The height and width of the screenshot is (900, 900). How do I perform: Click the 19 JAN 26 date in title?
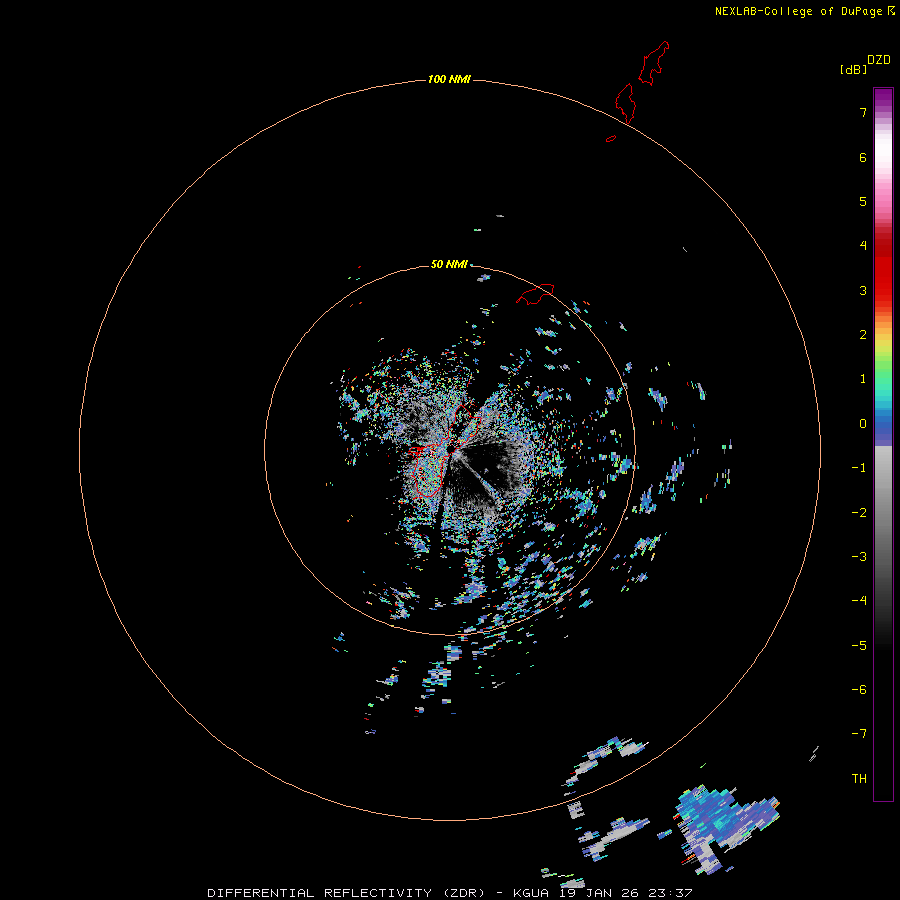(599, 893)
